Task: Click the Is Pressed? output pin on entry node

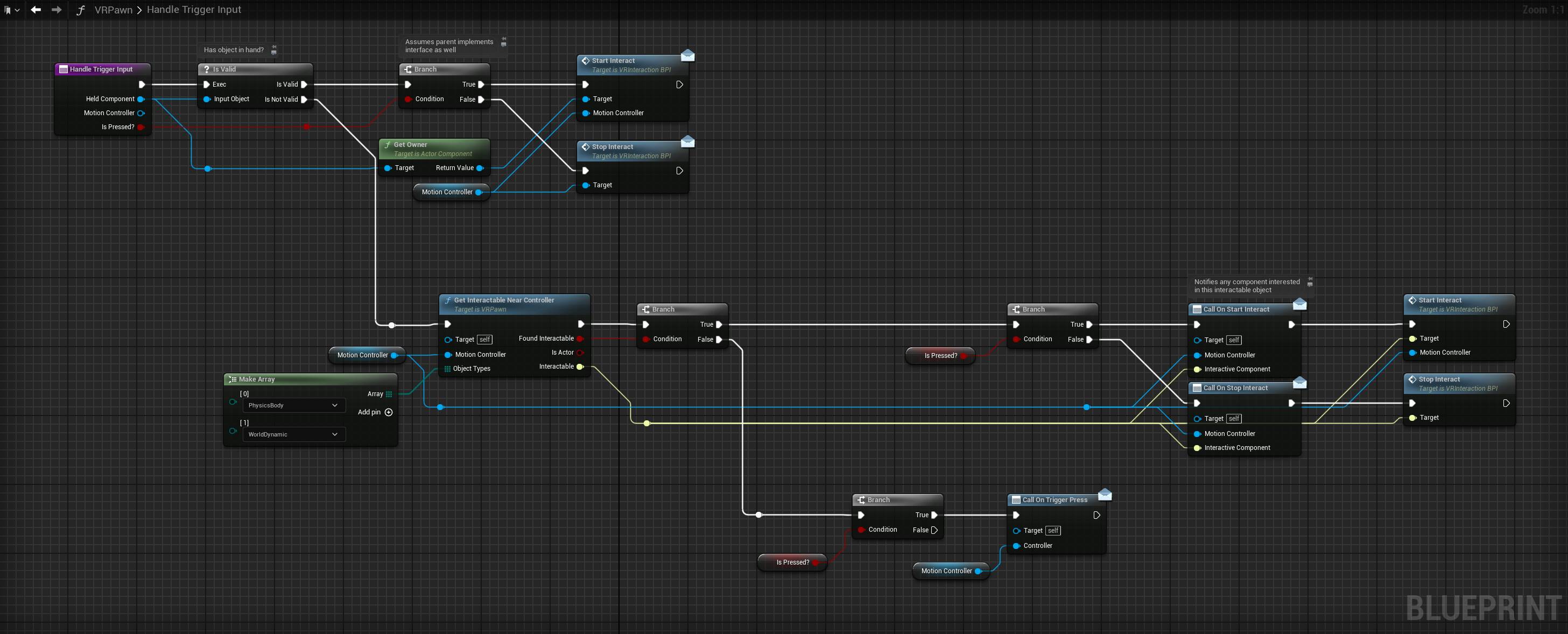Action: click(x=140, y=127)
